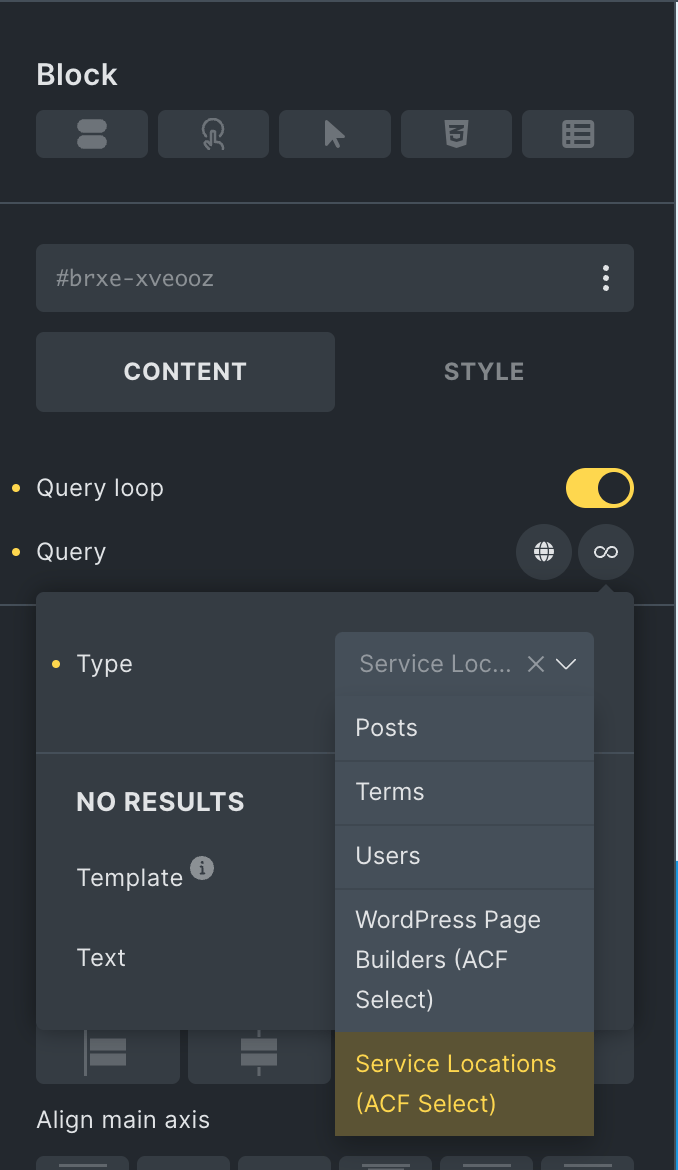Open the list attributes icon
The width and height of the screenshot is (678, 1170).
pyautogui.click(x=578, y=134)
